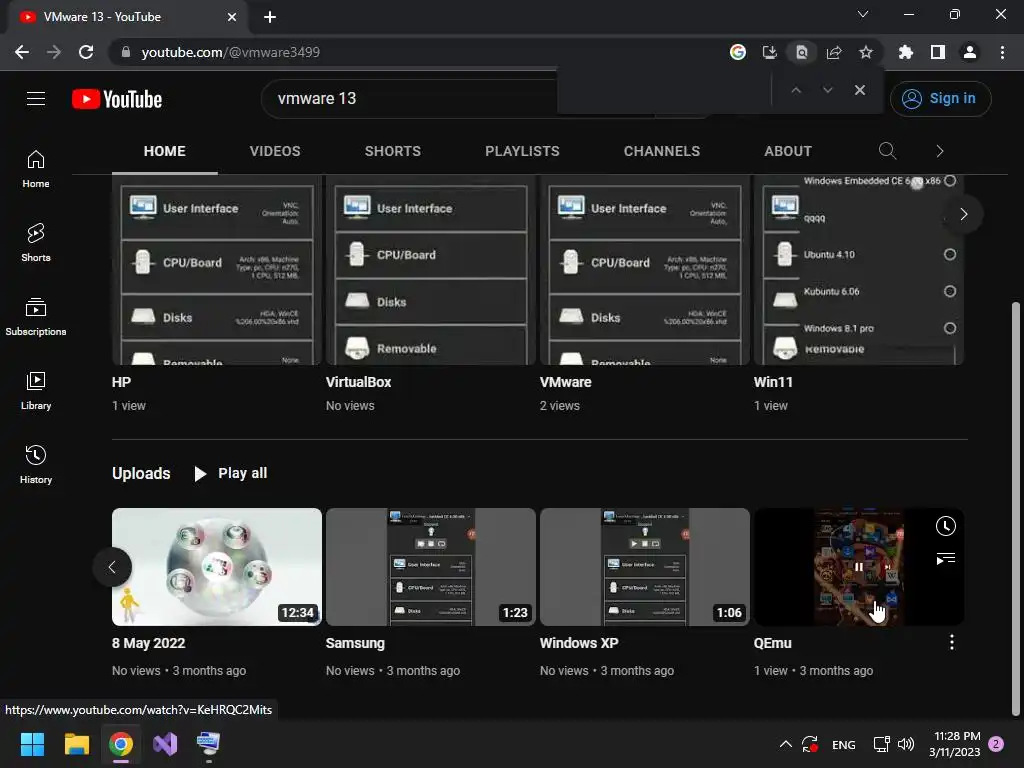The height and width of the screenshot is (768, 1024).
Task: Open the Windows XP video thumbnail
Action: pyautogui.click(x=645, y=567)
